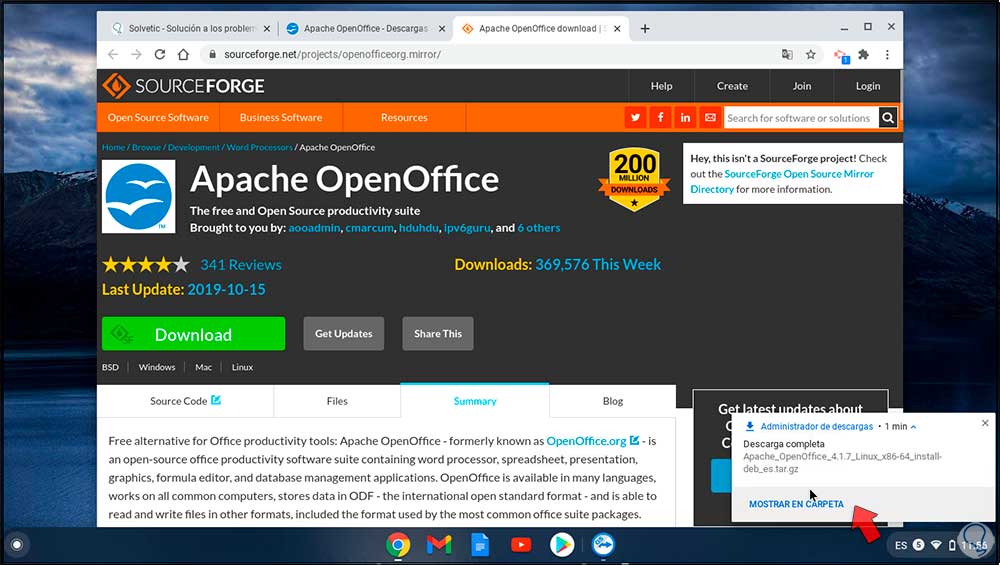
Task: Click Login in top navigation
Action: 867,86
